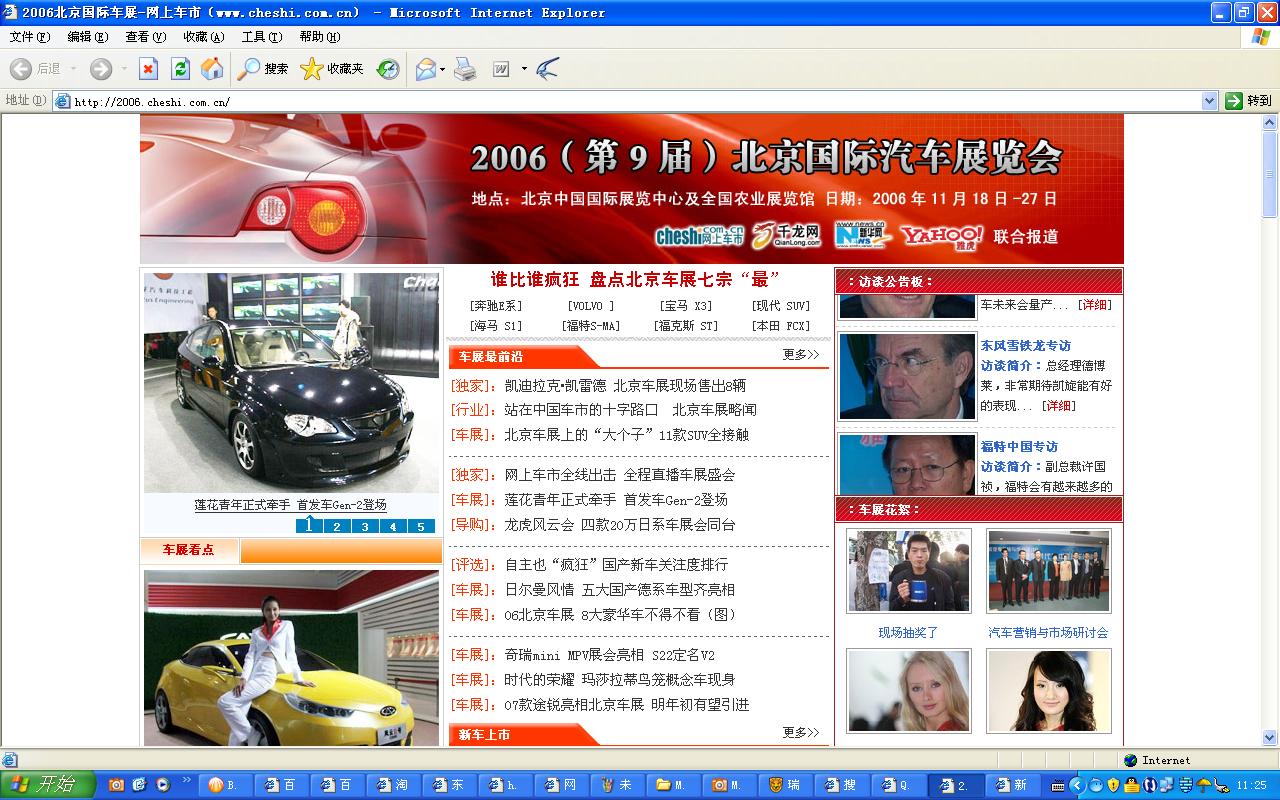The height and width of the screenshot is (800, 1280).
Task: Open the [本田 FCX] link
Action: 781,326
